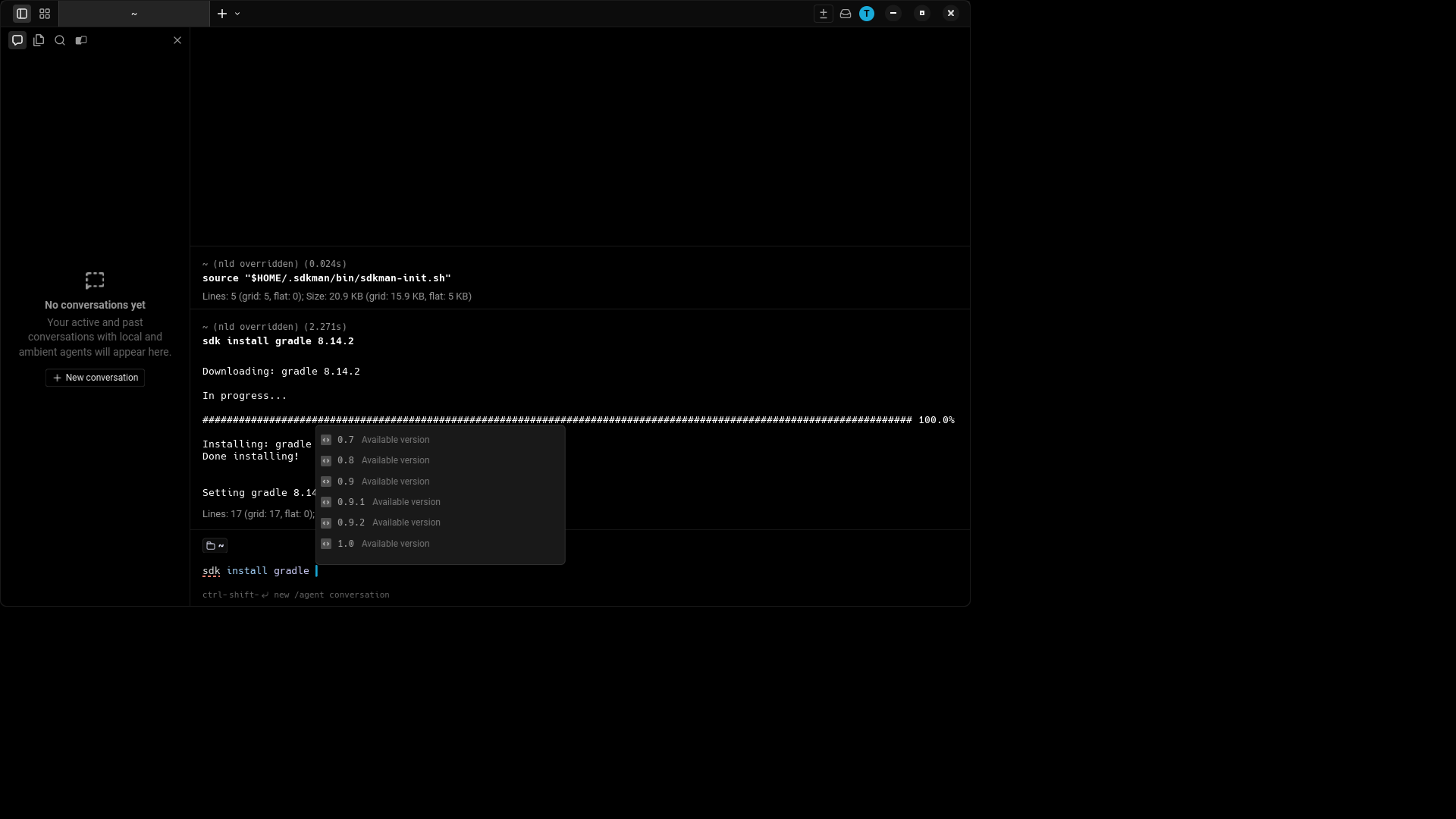Select version 0.7 suggestion

tap(440, 440)
